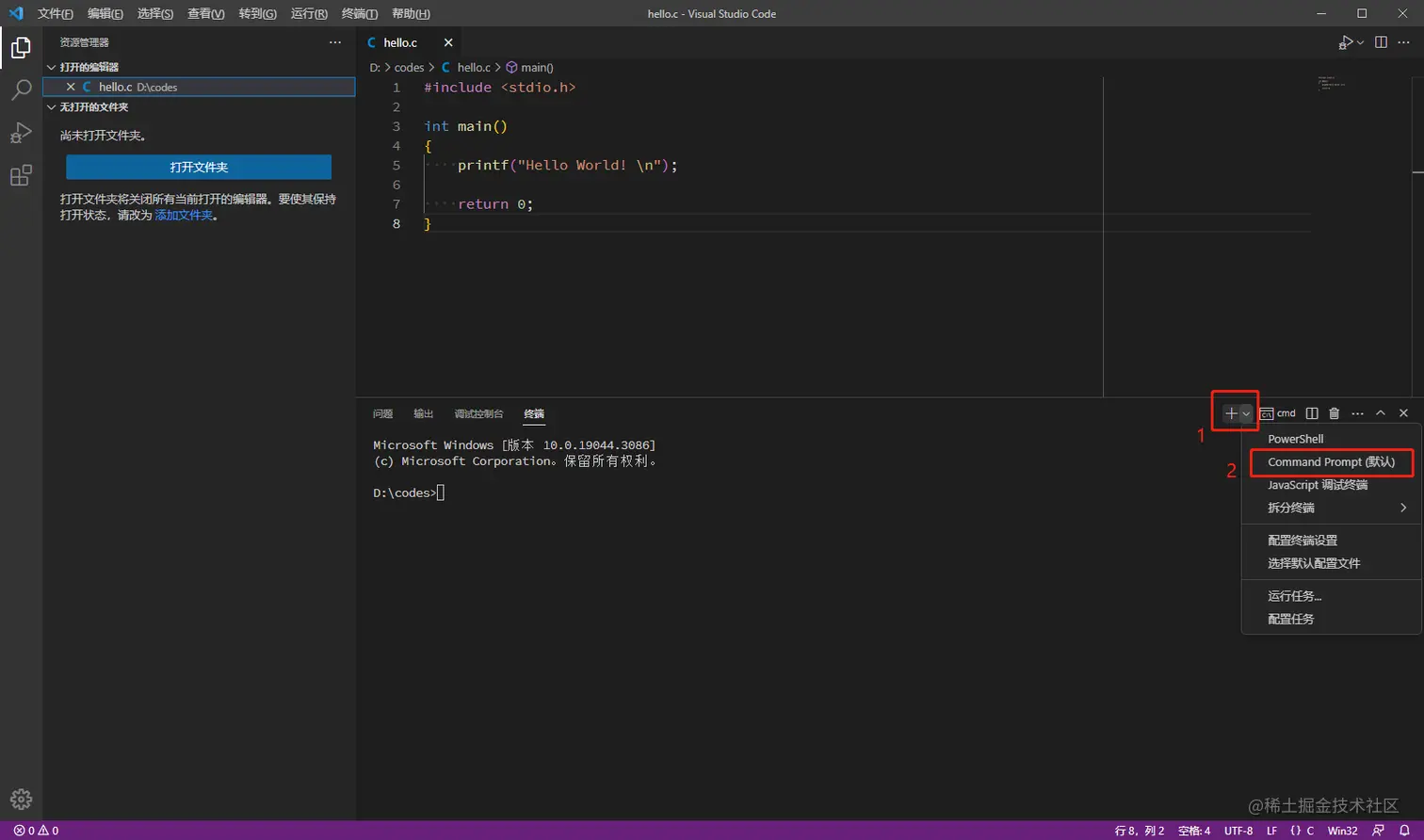Open the run button dropdown arrow
The width and height of the screenshot is (1424, 840).
[x=1360, y=42]
